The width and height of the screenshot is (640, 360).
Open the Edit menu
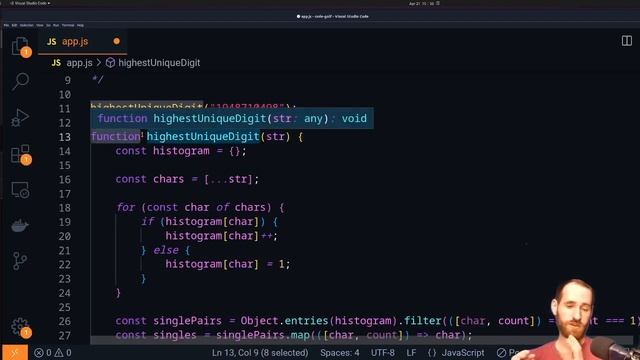(x=14, y=25)
